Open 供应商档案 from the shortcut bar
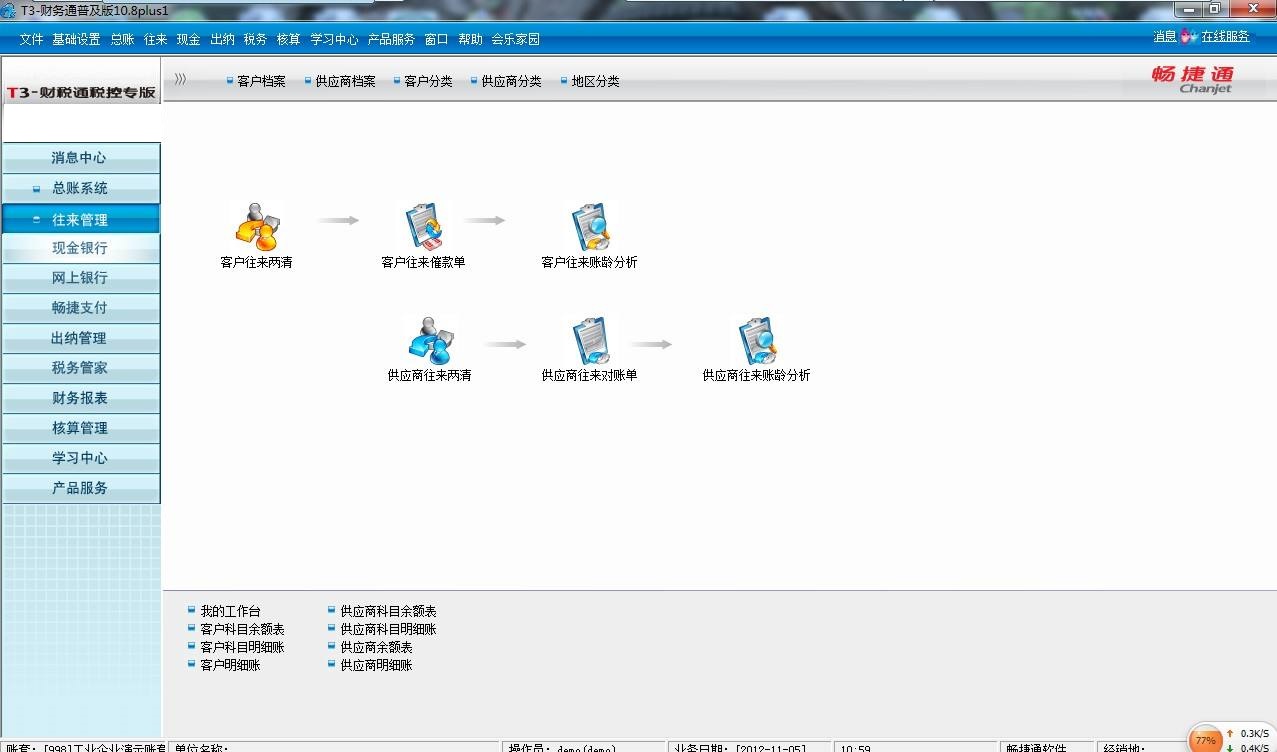This screenshot has width=1277, height=752. tap(345, 81)
